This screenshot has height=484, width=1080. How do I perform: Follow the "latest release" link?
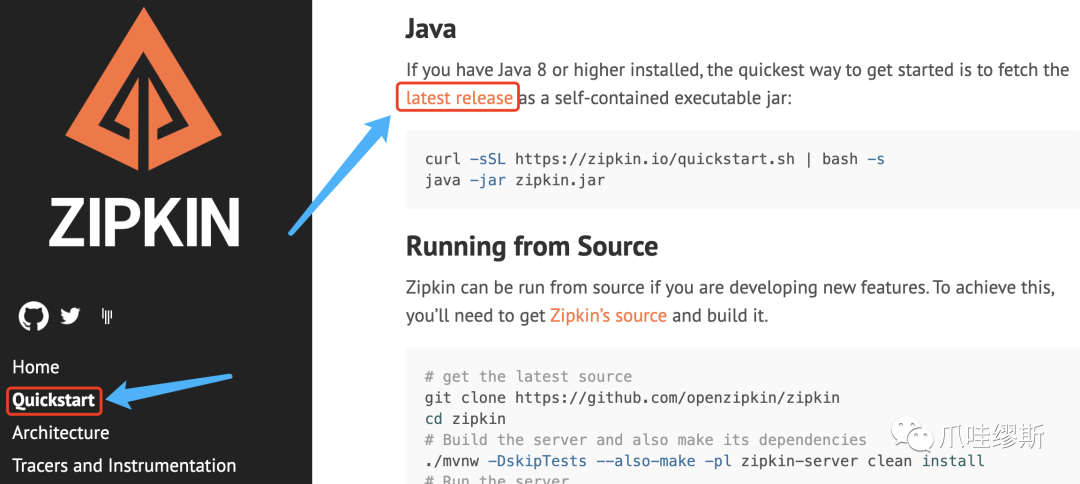coord(459,98)
